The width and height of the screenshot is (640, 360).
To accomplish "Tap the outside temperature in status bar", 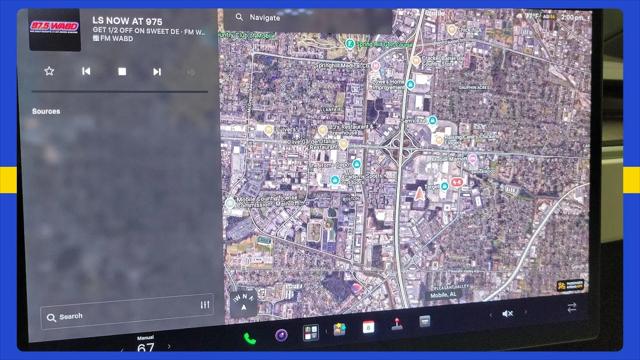I will pos(532,16).
